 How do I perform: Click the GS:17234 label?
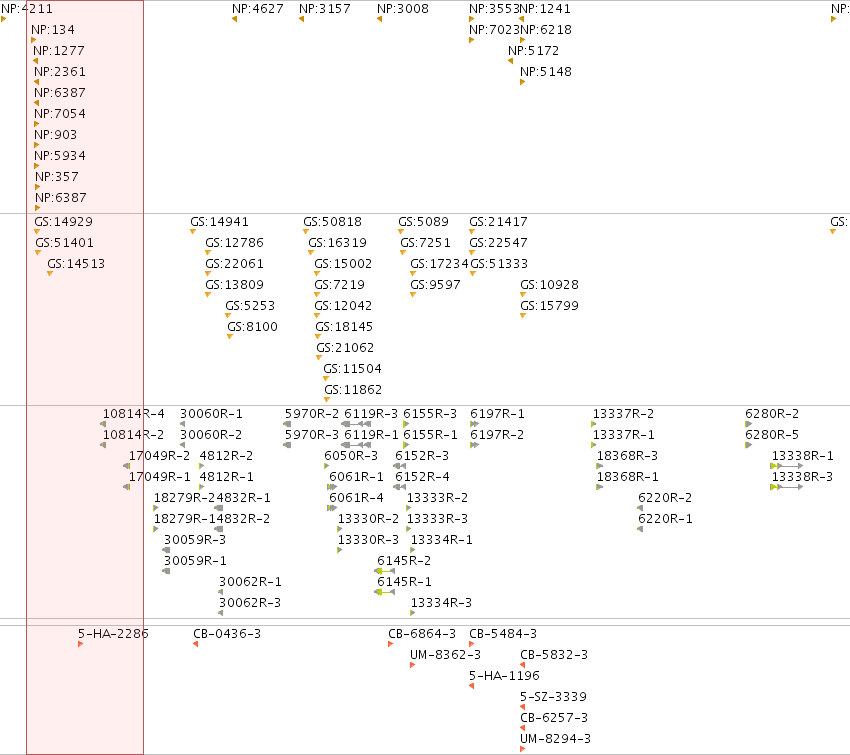pos(439,264)
